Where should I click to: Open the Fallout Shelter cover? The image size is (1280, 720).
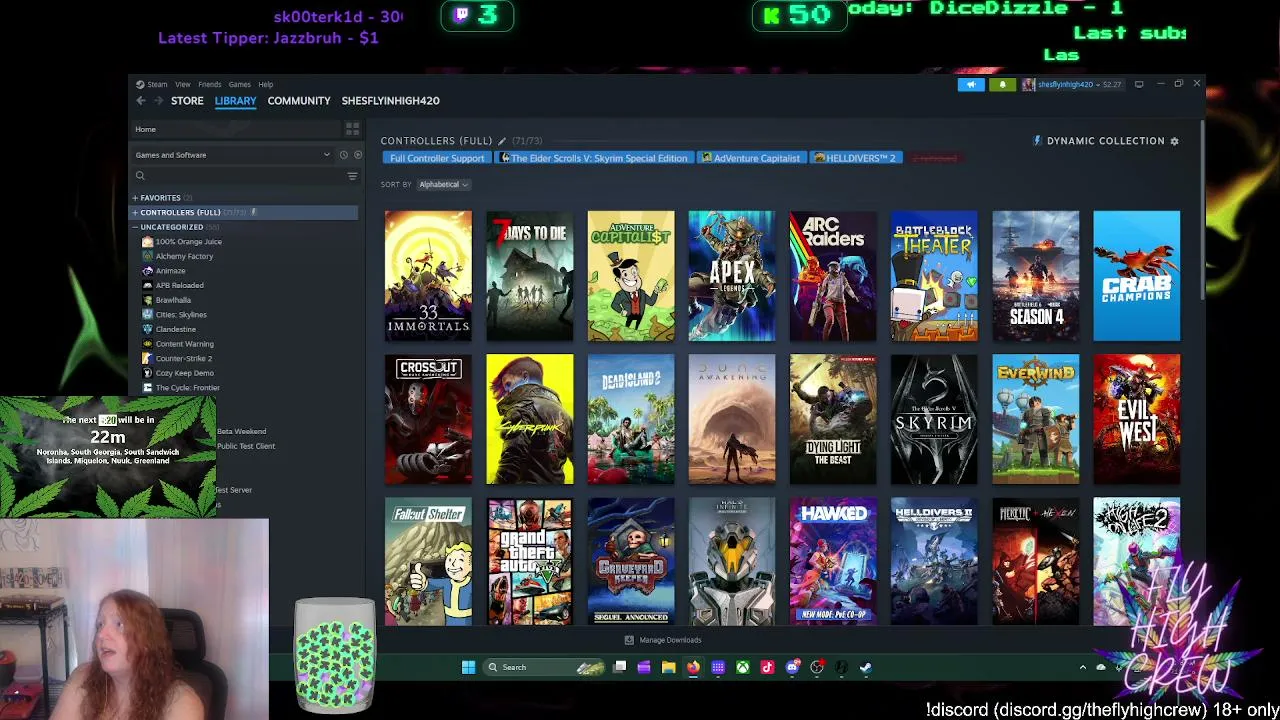pyautogui.click(x=428, y=562)
